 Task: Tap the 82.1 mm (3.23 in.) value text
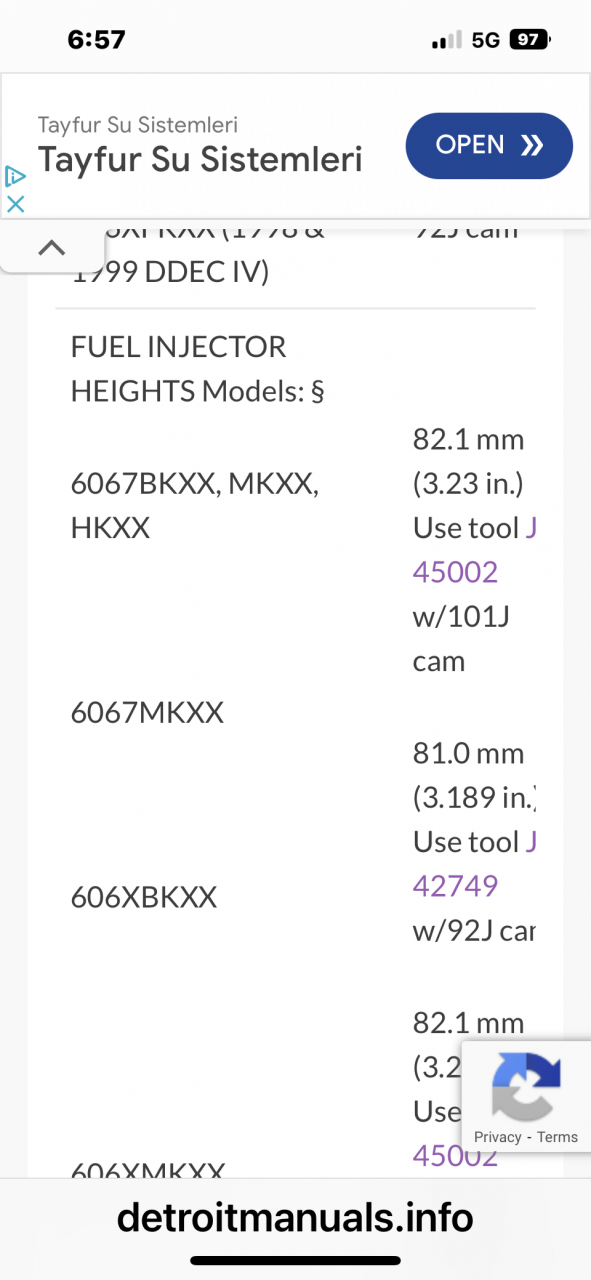[x=468, y=461]
